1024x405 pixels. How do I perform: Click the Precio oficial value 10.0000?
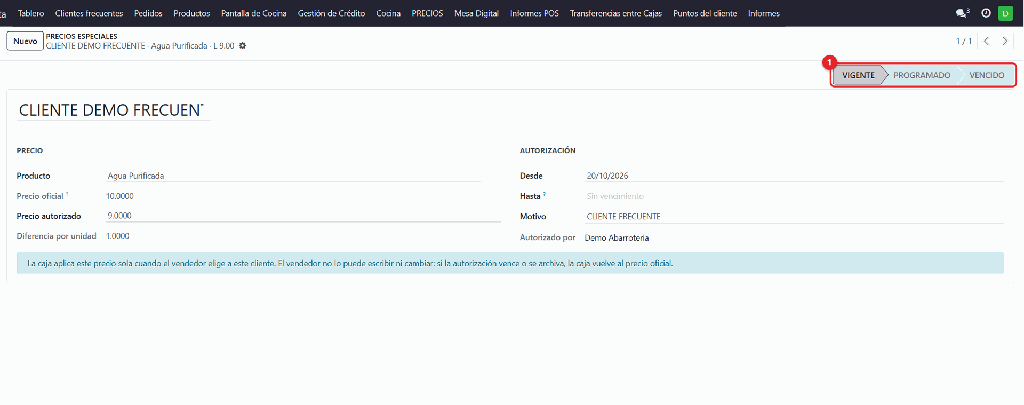click(120, 196)
